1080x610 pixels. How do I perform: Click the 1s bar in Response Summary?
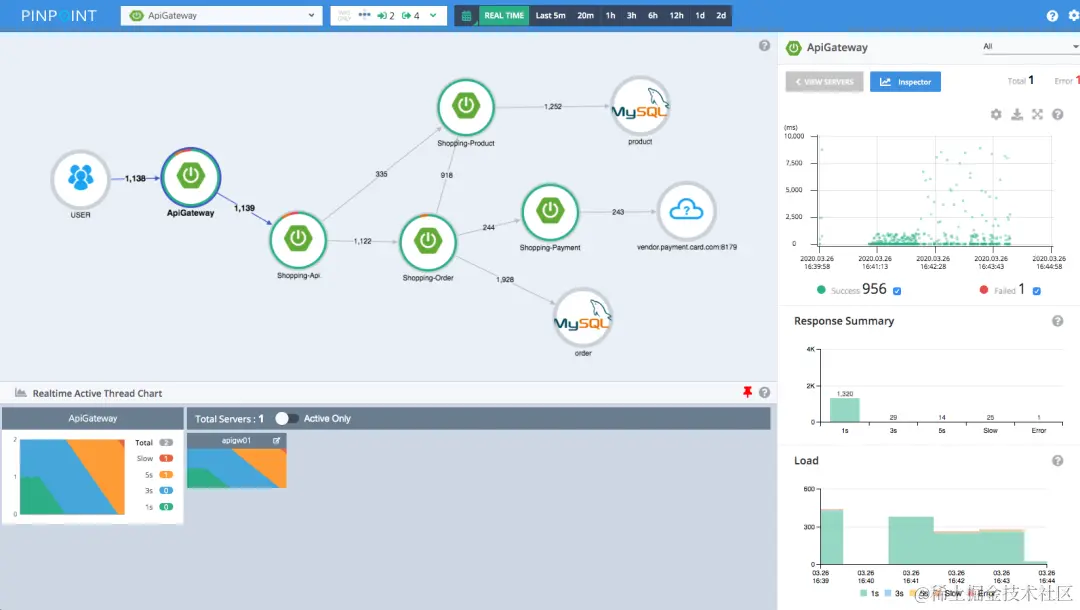point(844,410)
